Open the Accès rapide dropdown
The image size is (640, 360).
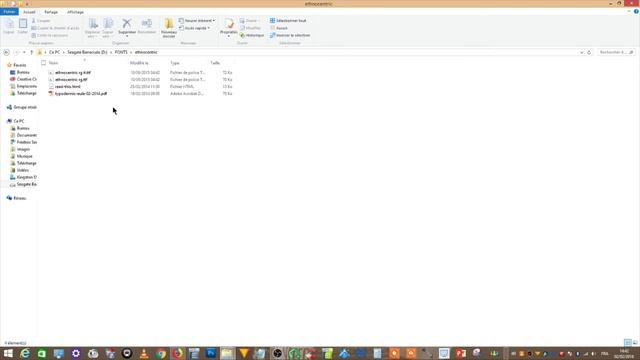pos(195,28)
